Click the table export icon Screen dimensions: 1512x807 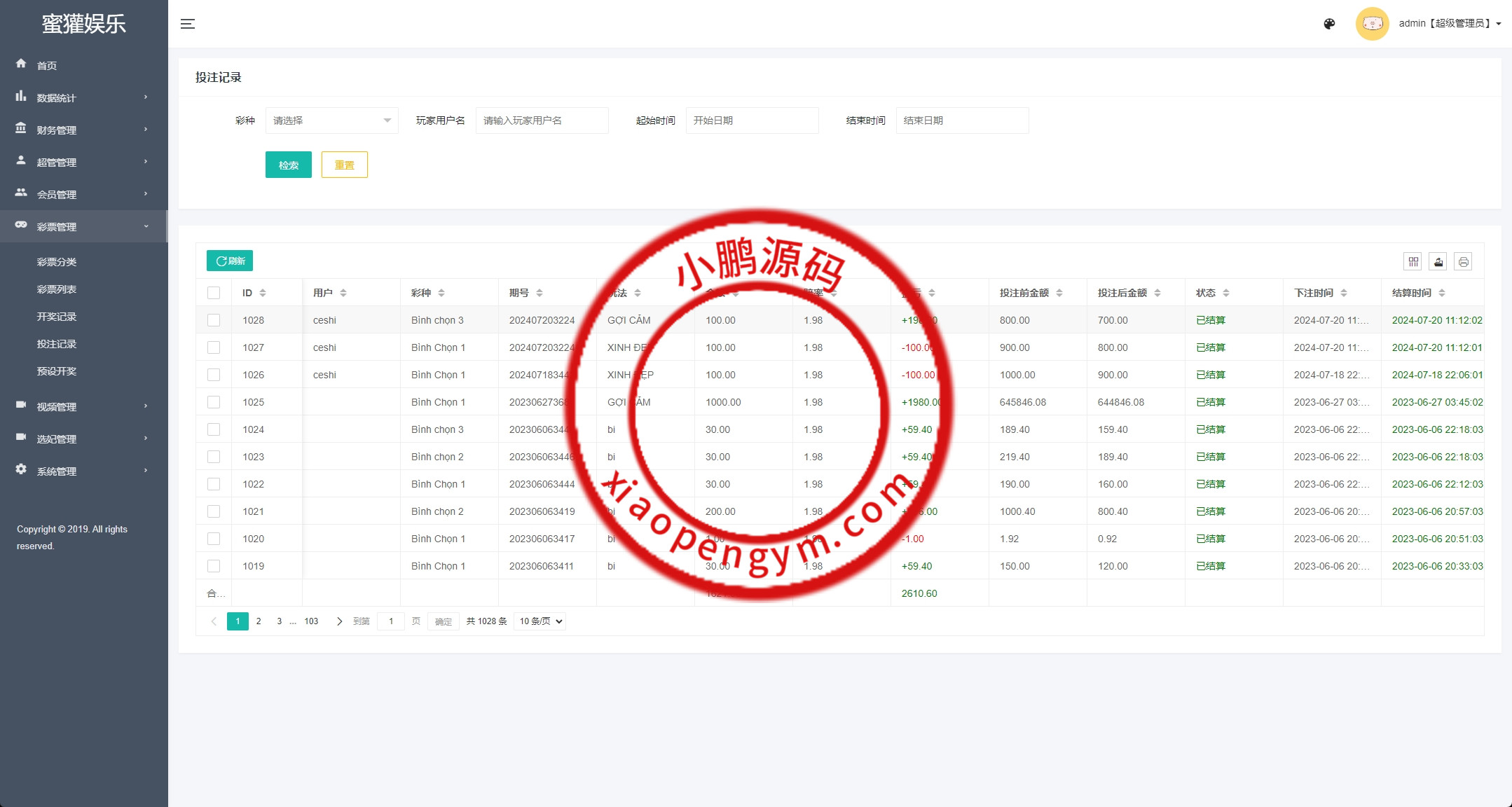1438,262
